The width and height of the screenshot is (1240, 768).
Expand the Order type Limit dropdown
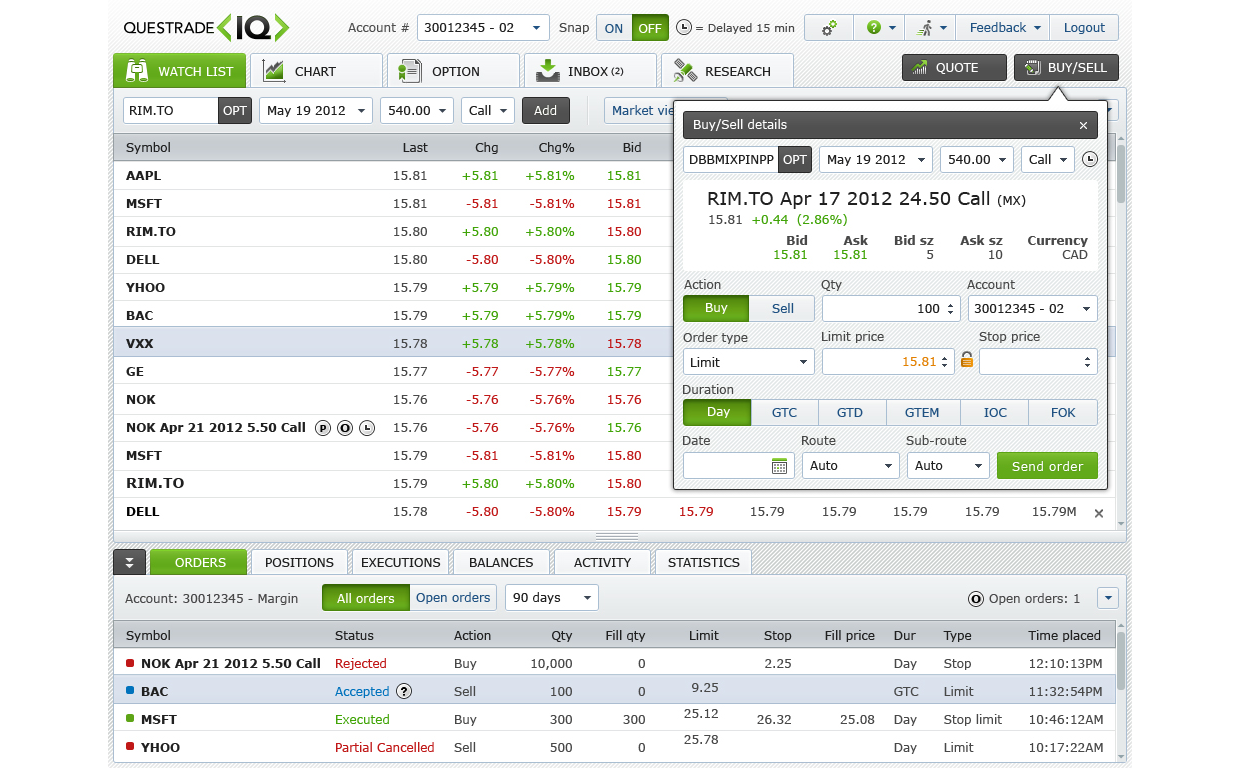tap(748, 362)
